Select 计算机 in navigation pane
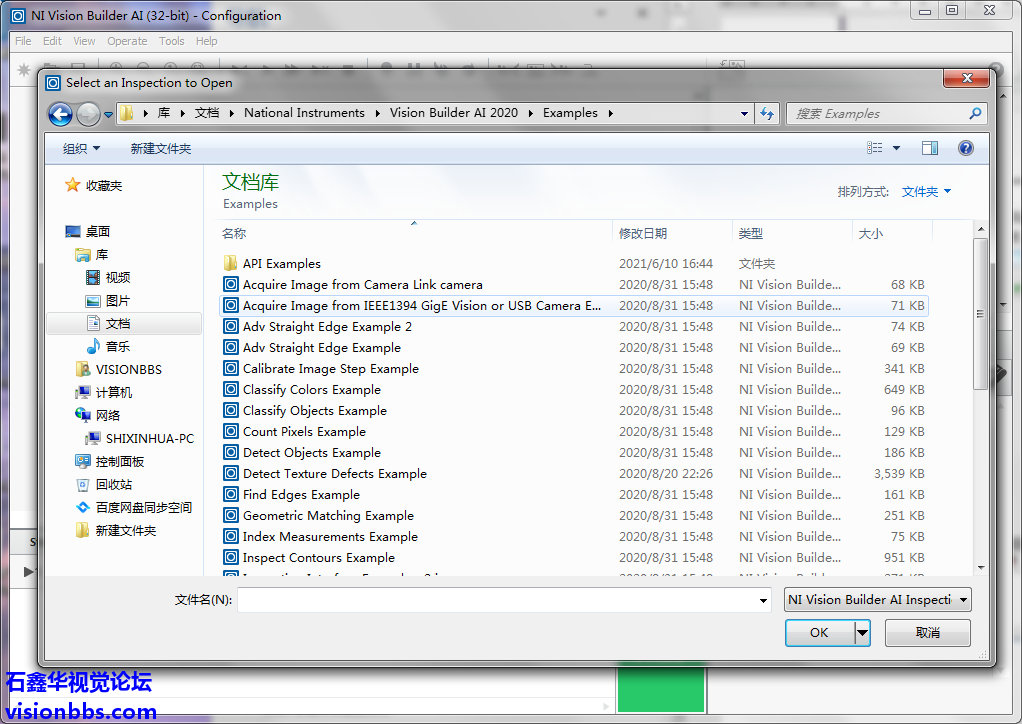Image resolution: width=1022 pixels, height=724 pixels. click(x=113, y=392)
